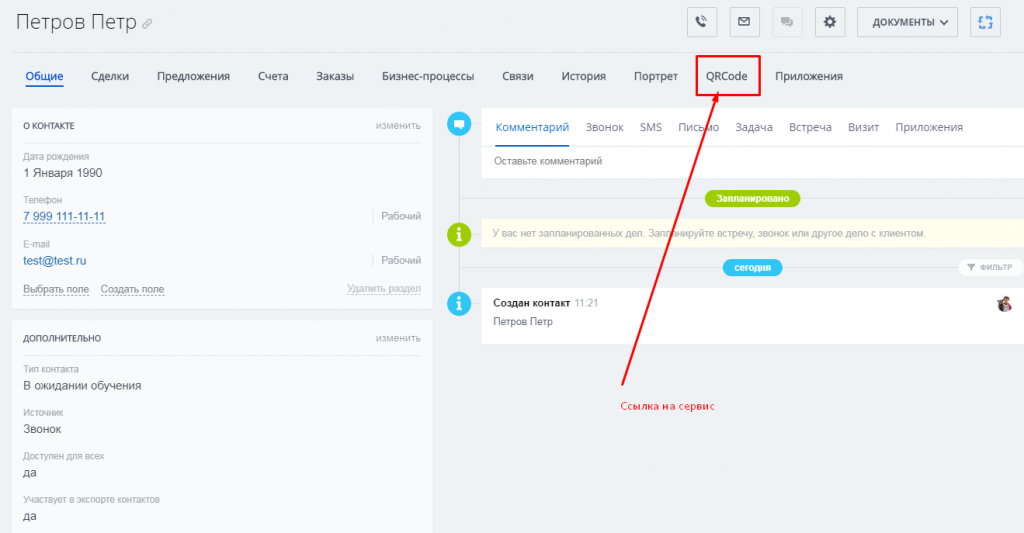Viewport: 1024px width, 533px height.
Task: Open the История tab
Action: 583,76
